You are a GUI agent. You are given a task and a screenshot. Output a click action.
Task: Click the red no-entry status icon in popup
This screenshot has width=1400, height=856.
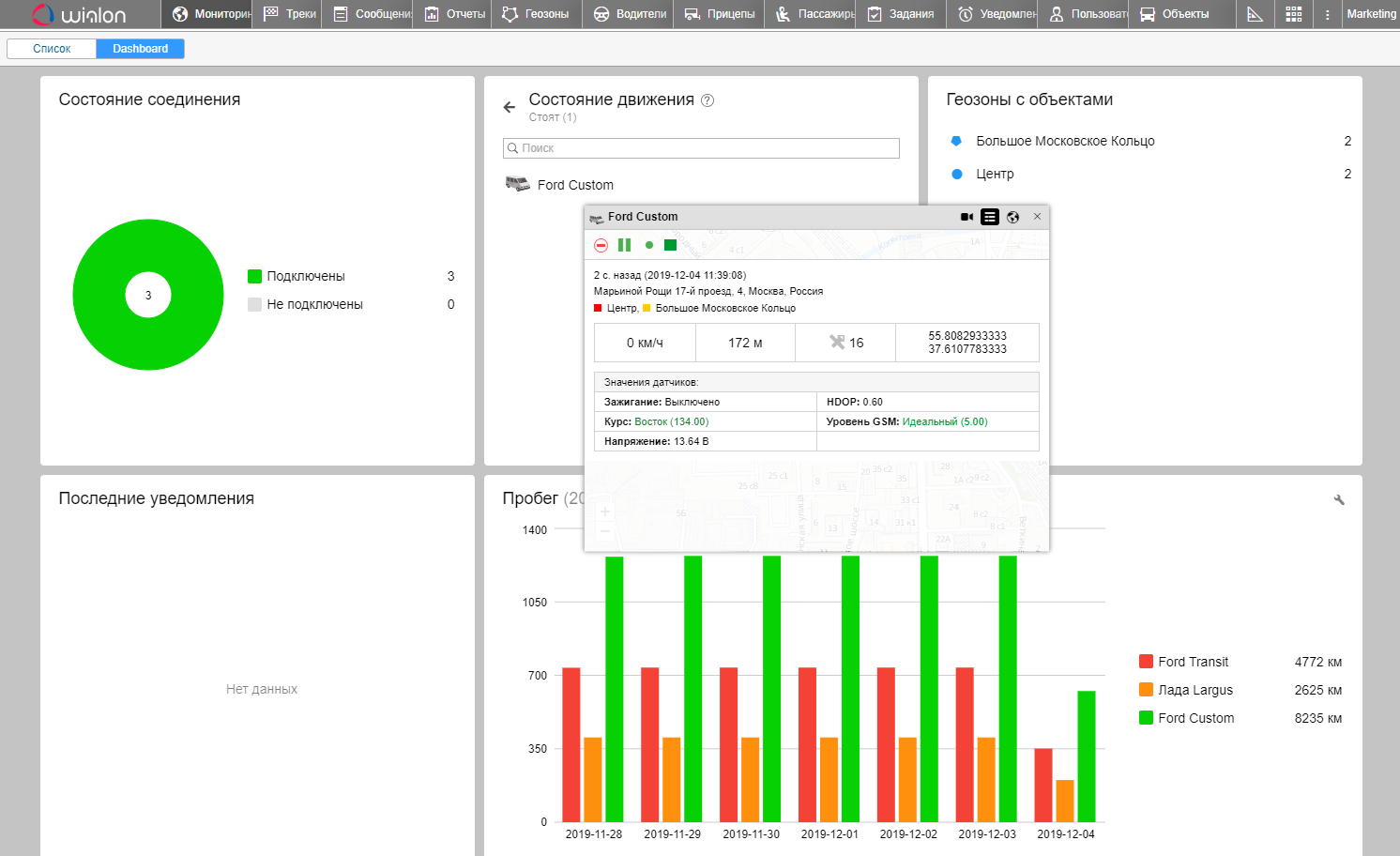click(601, 245)
